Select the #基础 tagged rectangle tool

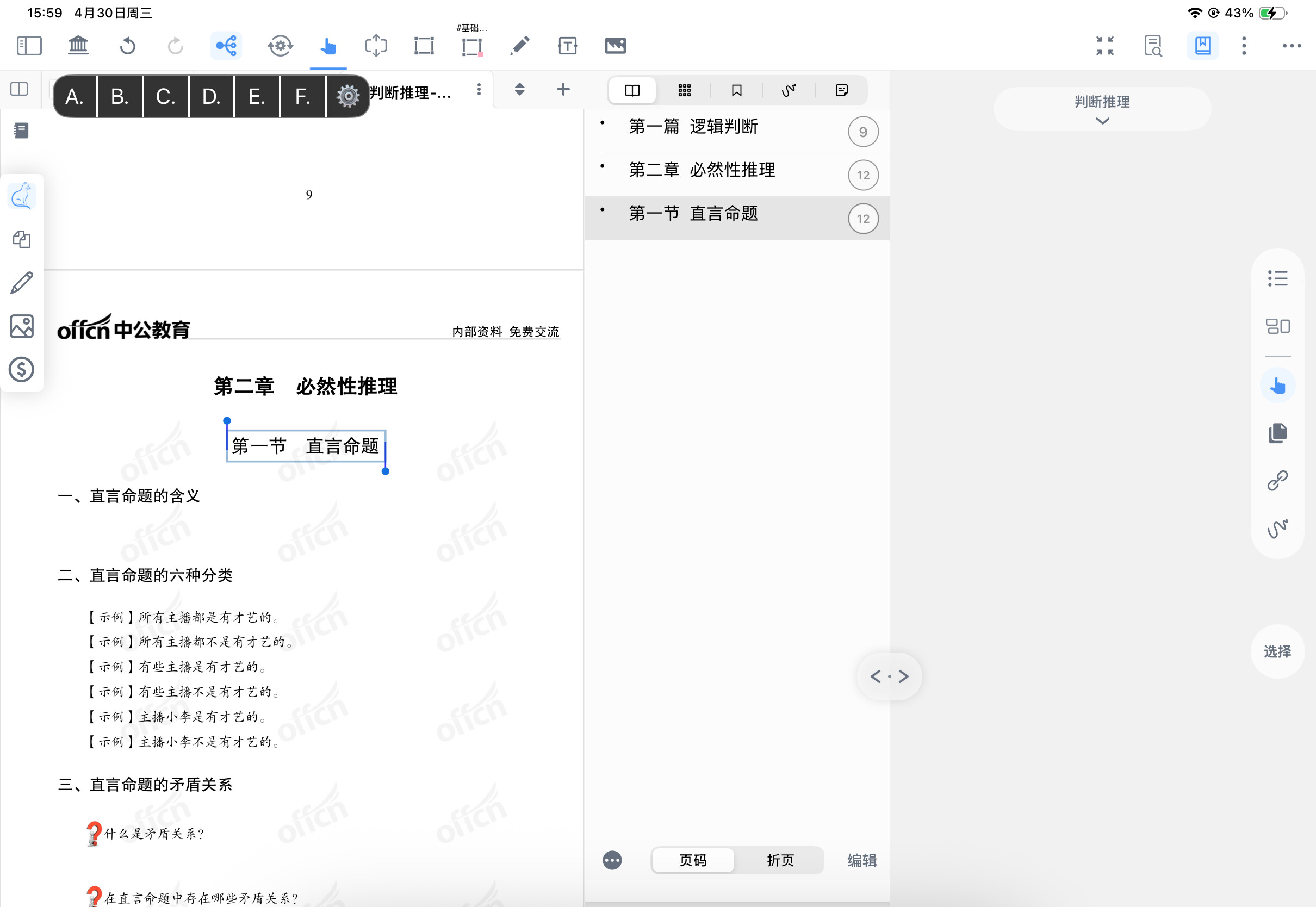tap(471, 46)
